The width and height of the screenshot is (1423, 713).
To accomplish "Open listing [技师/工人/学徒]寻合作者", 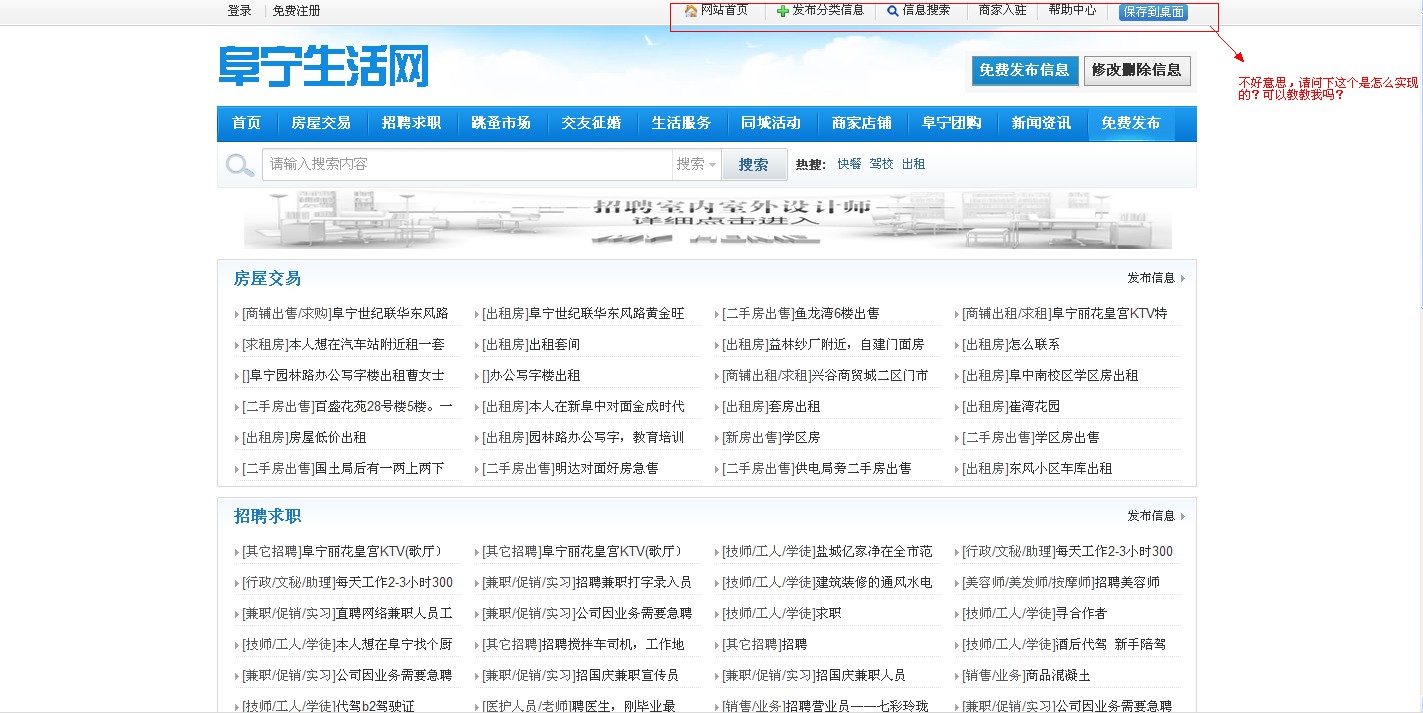I will [1035, 614].
